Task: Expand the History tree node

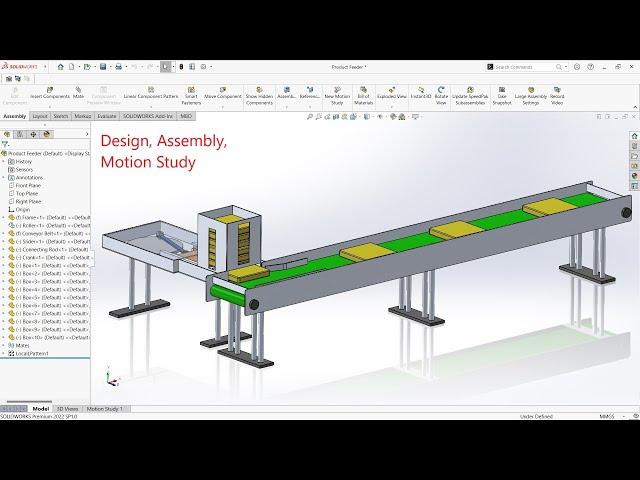Action: 4,162
